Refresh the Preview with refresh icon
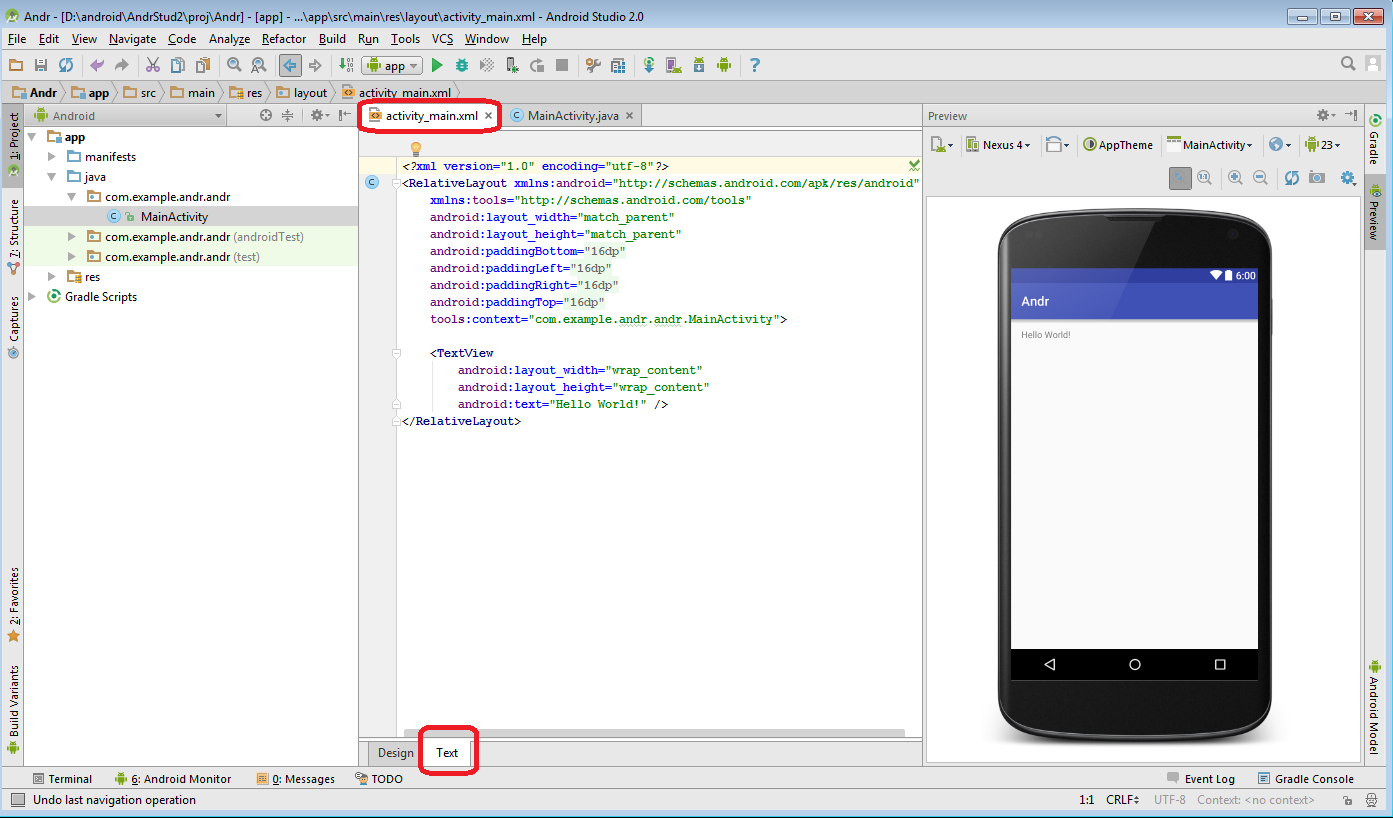 tap(1292, 177)
